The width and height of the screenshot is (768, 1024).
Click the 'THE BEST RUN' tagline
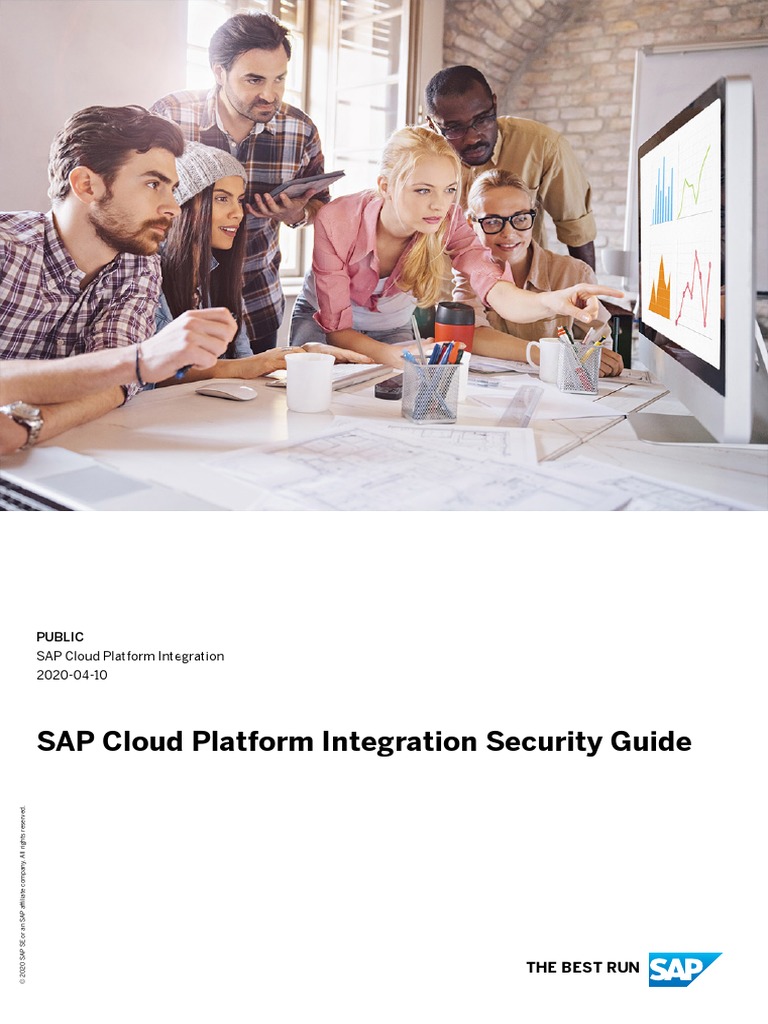583,968
